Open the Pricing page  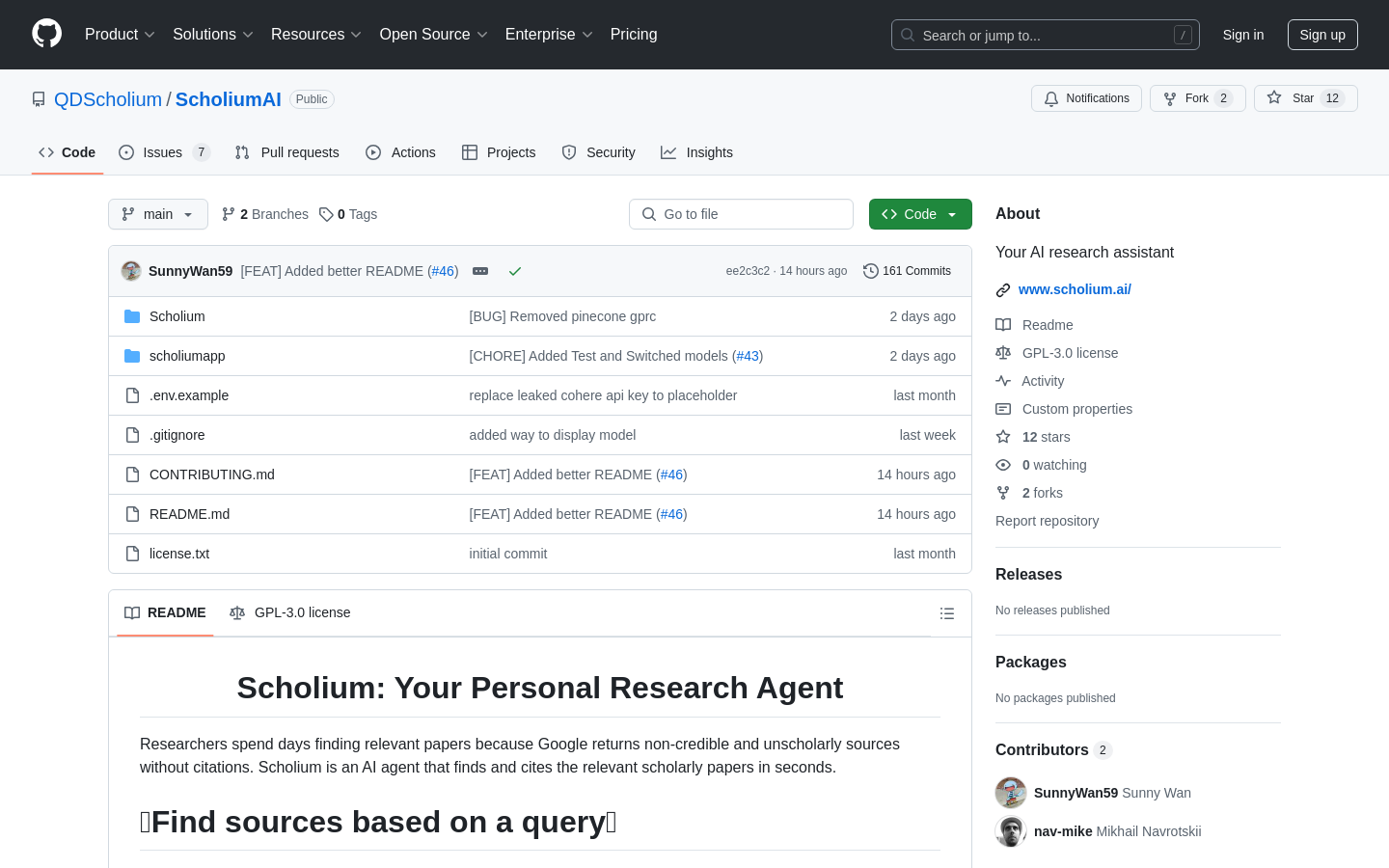(634, 35)
